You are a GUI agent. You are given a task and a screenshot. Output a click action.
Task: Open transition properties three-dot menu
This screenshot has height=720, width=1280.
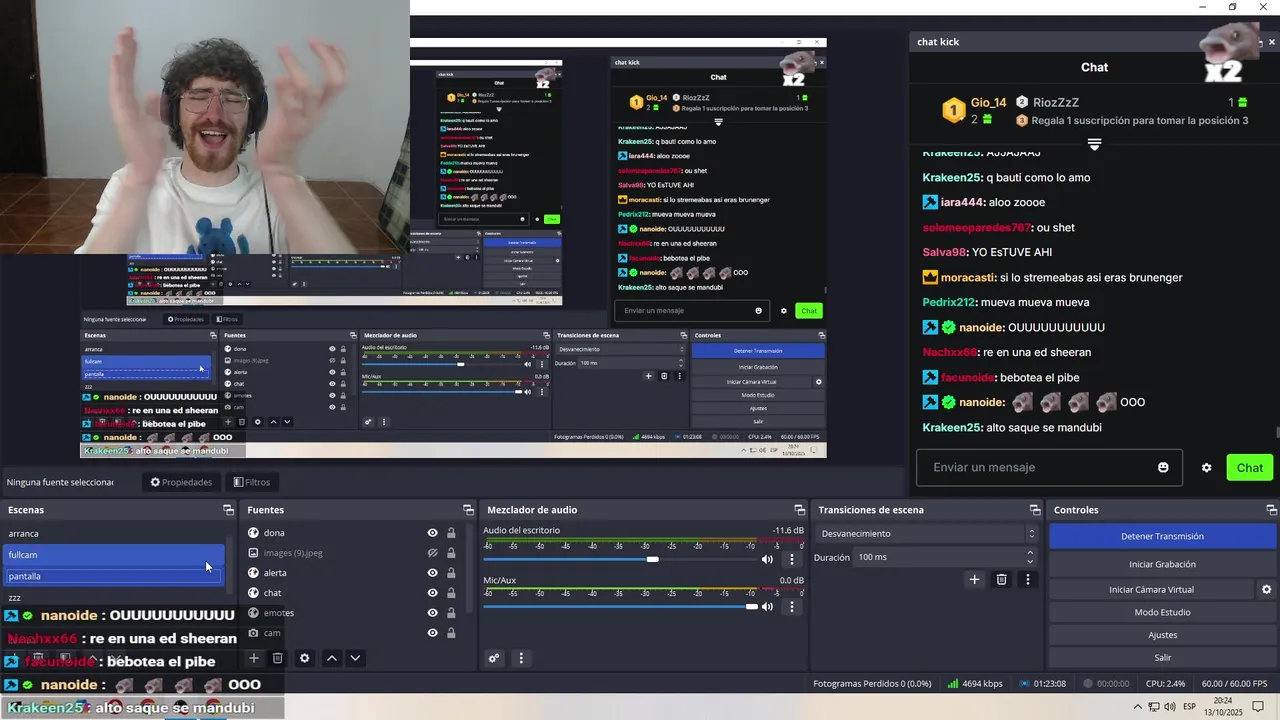(x=1027, y=579)
